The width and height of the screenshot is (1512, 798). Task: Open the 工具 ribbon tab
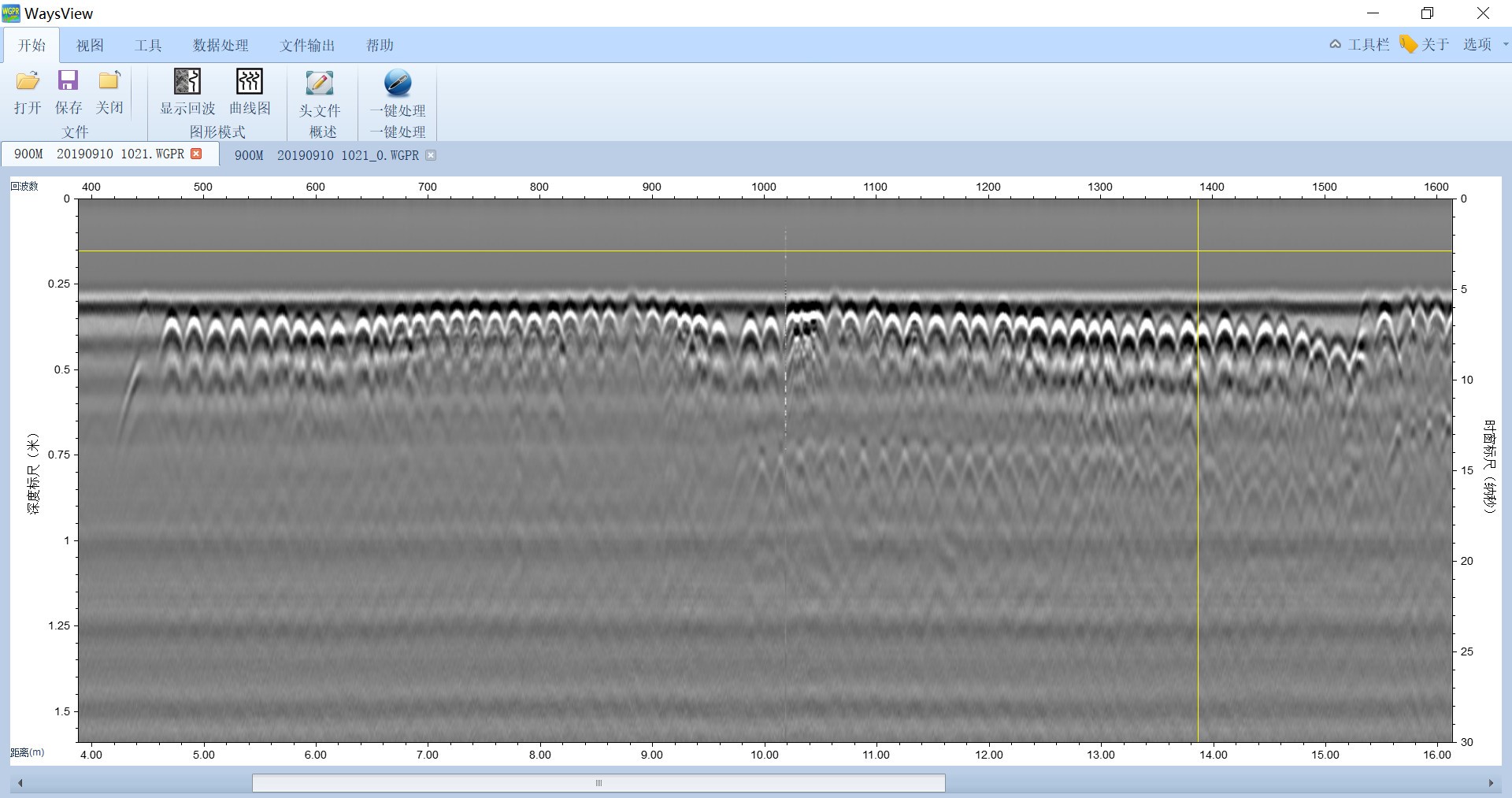coord(148,45)
